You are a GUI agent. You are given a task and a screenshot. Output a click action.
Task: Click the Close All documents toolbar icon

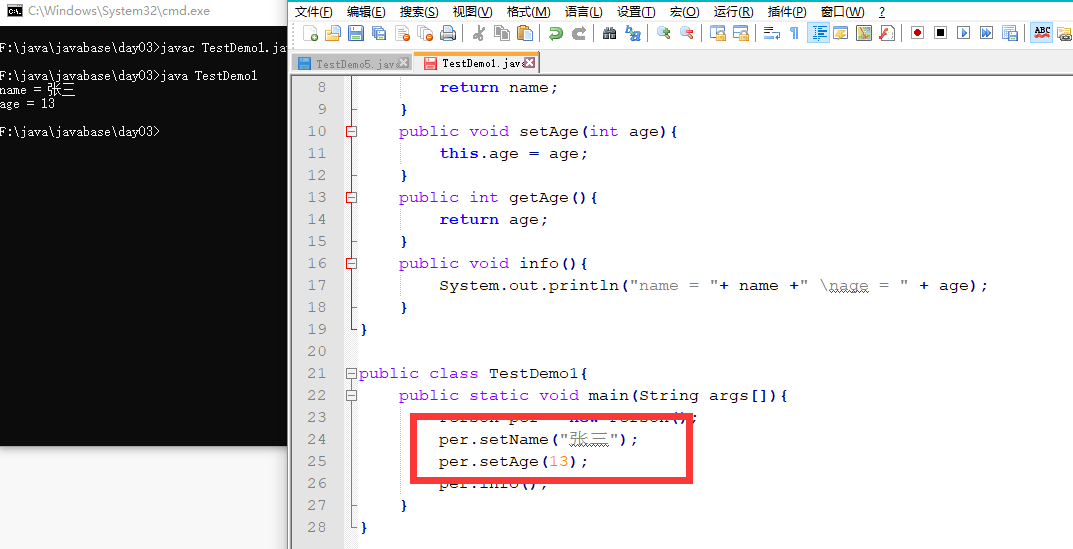[x=425, y=33]
